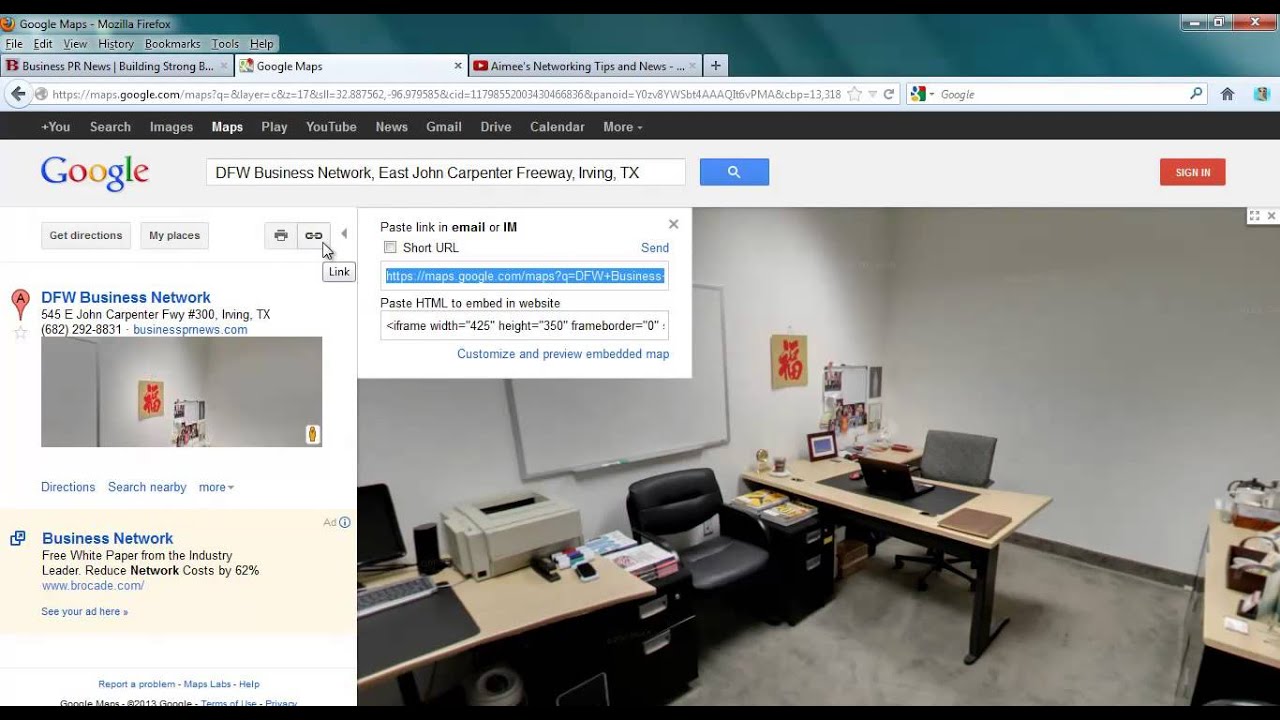Star the DFW Business Network result
This screenshot has width=1280, height=720.
coord(19,332)
